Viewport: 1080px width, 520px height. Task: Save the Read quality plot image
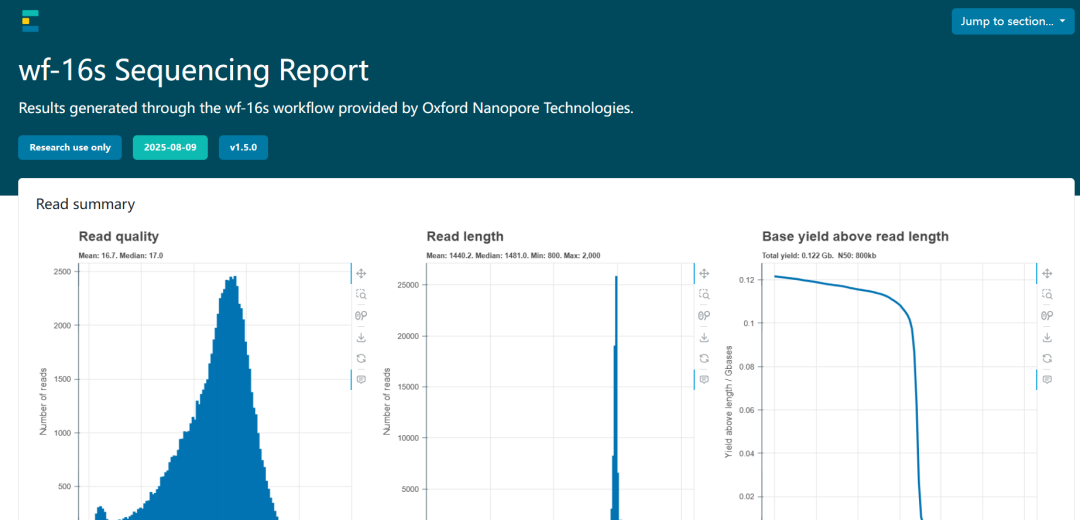click(361, 337)
